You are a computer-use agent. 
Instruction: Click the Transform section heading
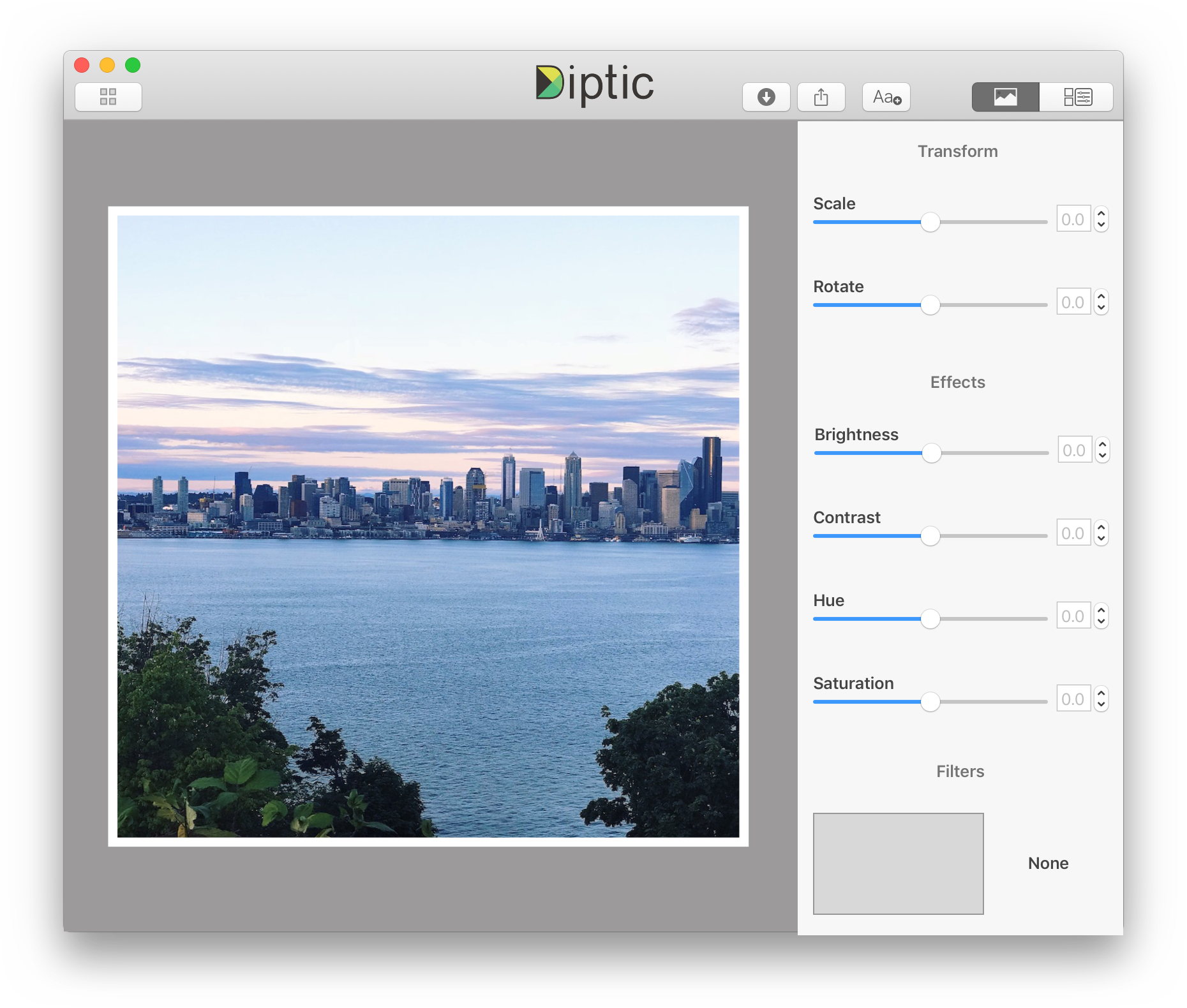click(x=957, y=151)
